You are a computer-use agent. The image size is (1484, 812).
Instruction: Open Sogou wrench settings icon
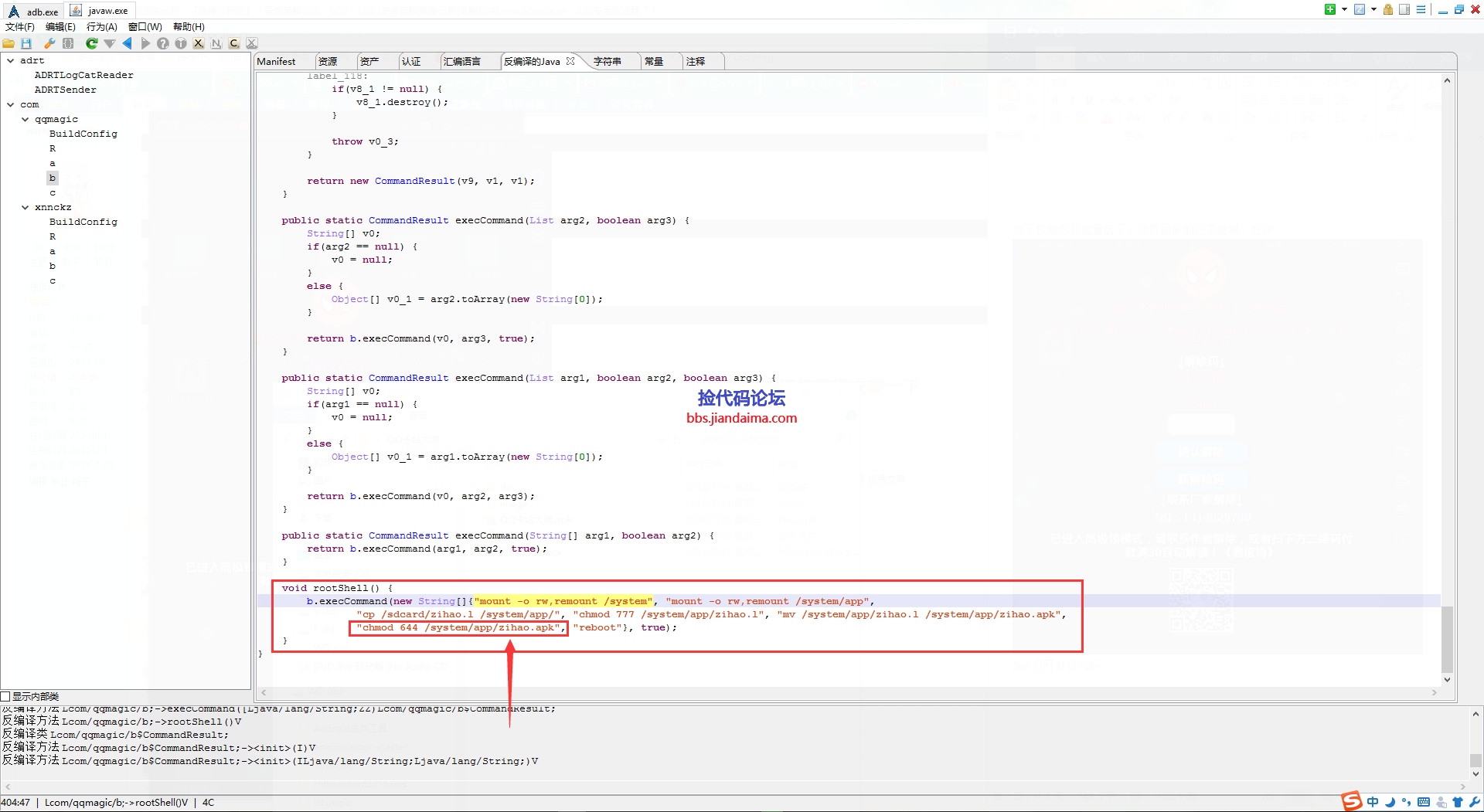point(1475,802)
